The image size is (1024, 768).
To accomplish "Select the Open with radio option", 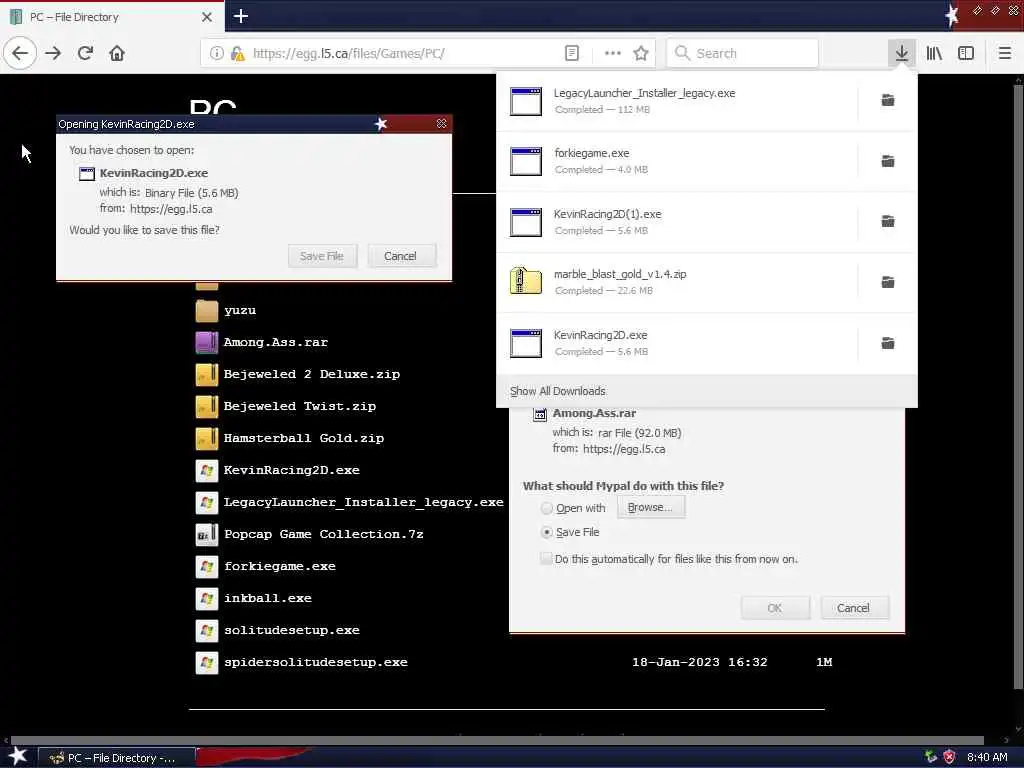I will [547, 508].
